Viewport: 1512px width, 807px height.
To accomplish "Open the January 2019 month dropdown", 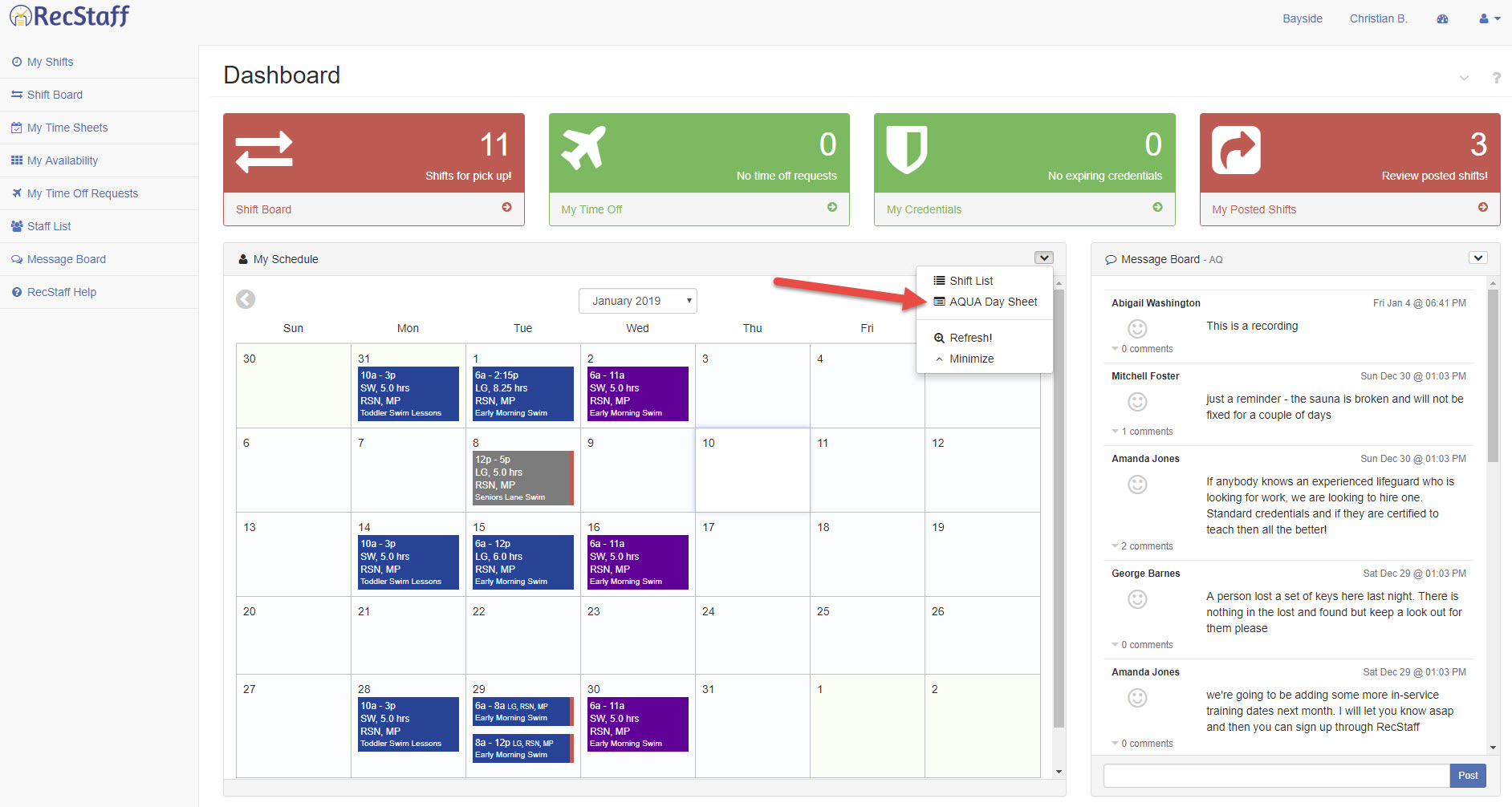I will click(x=637, y=301).
